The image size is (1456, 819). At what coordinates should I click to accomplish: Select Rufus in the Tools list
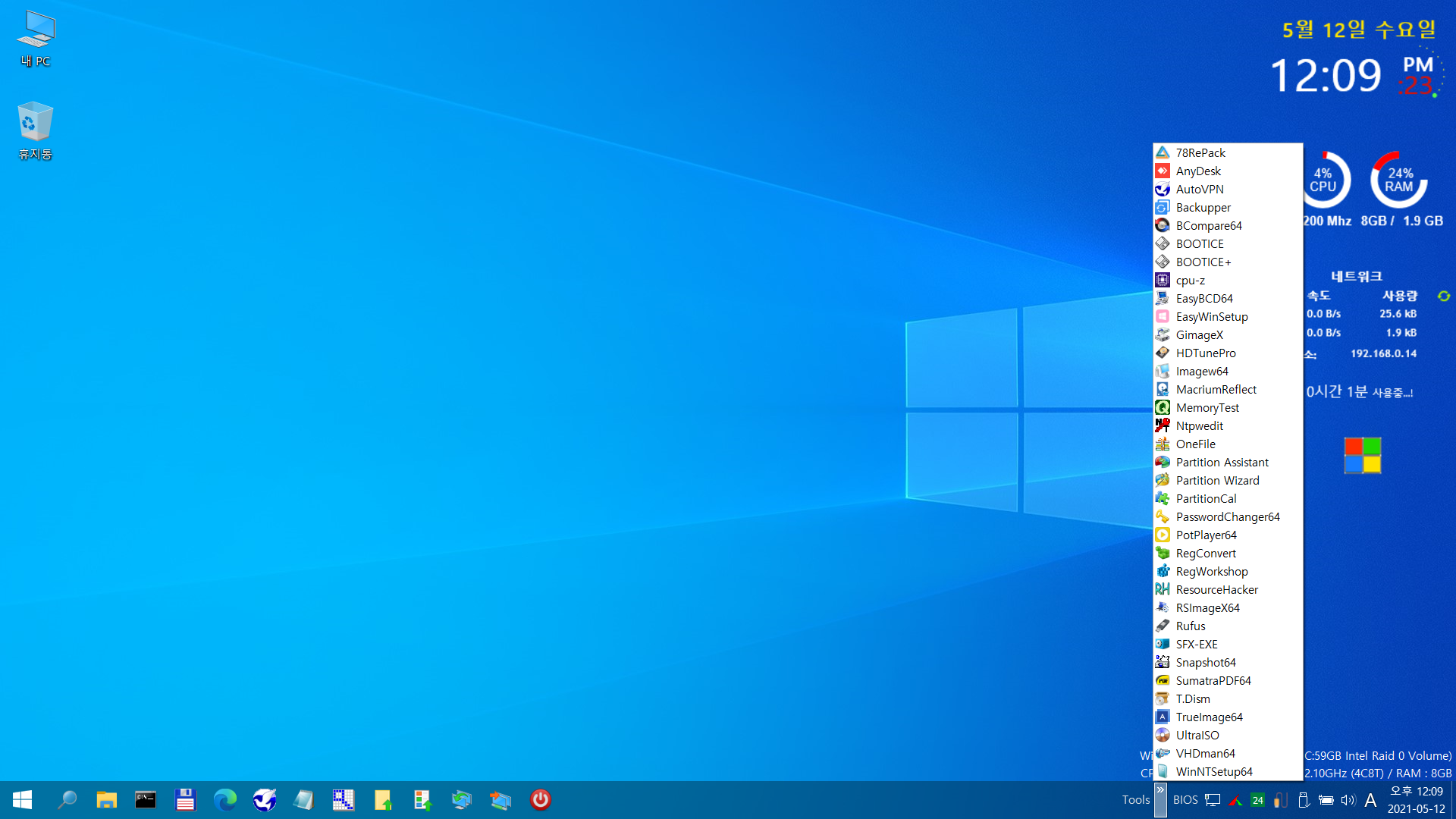tap(1228, 626)
